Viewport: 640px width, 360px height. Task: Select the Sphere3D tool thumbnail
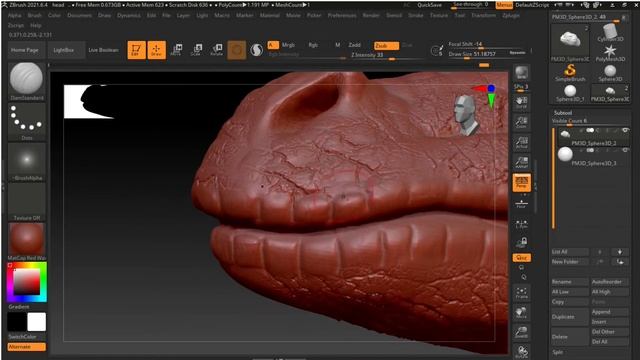click(610, 73)
